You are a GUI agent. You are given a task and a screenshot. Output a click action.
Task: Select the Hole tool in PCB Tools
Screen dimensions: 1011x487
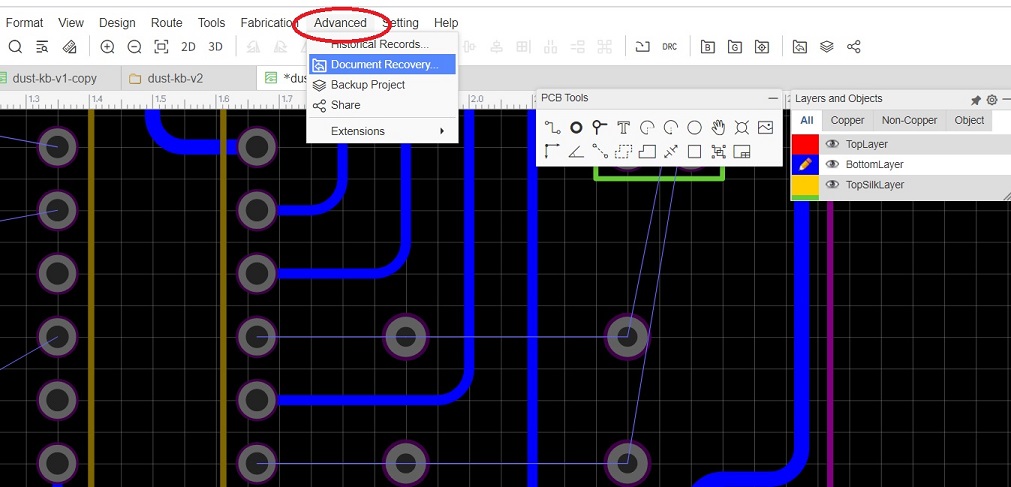pos(741,127)
